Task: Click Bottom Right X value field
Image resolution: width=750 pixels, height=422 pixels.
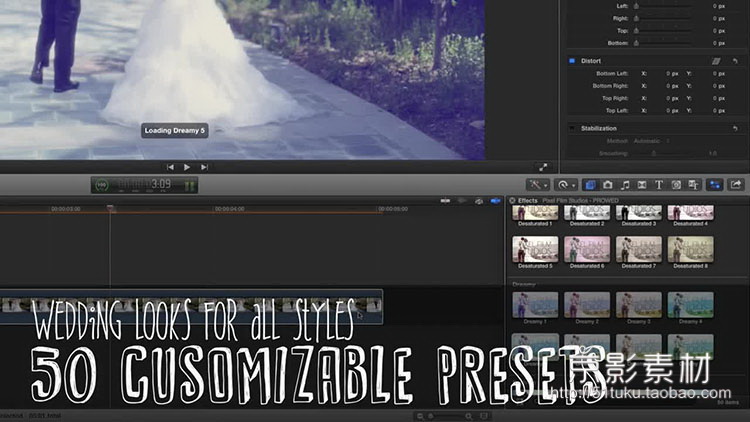Action: 672,86
